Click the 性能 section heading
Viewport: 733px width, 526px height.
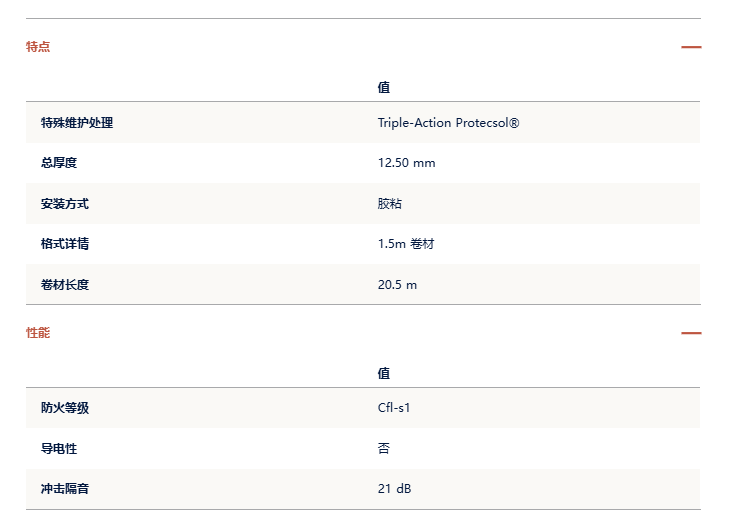pos(38,333)
